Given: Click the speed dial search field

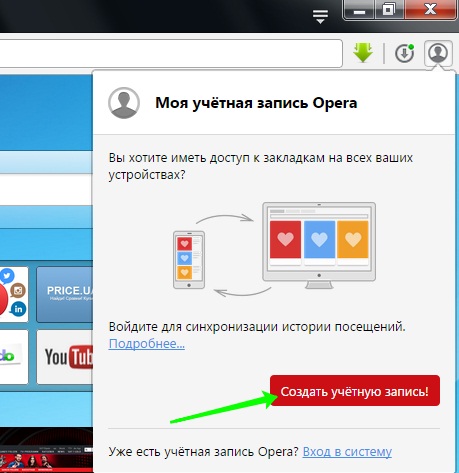Looking at the screenshot, I should 46,189.
